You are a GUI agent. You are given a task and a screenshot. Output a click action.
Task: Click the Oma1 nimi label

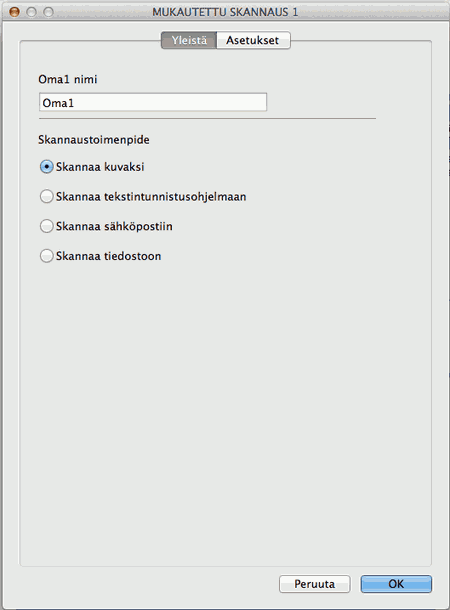(68, 79)
